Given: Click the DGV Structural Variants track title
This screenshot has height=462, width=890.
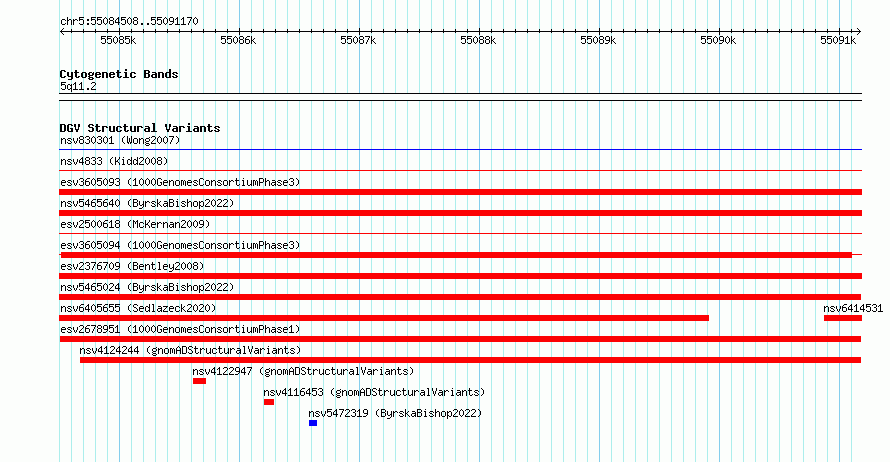Looking at the screenshot, I should (x=140, y=128).
